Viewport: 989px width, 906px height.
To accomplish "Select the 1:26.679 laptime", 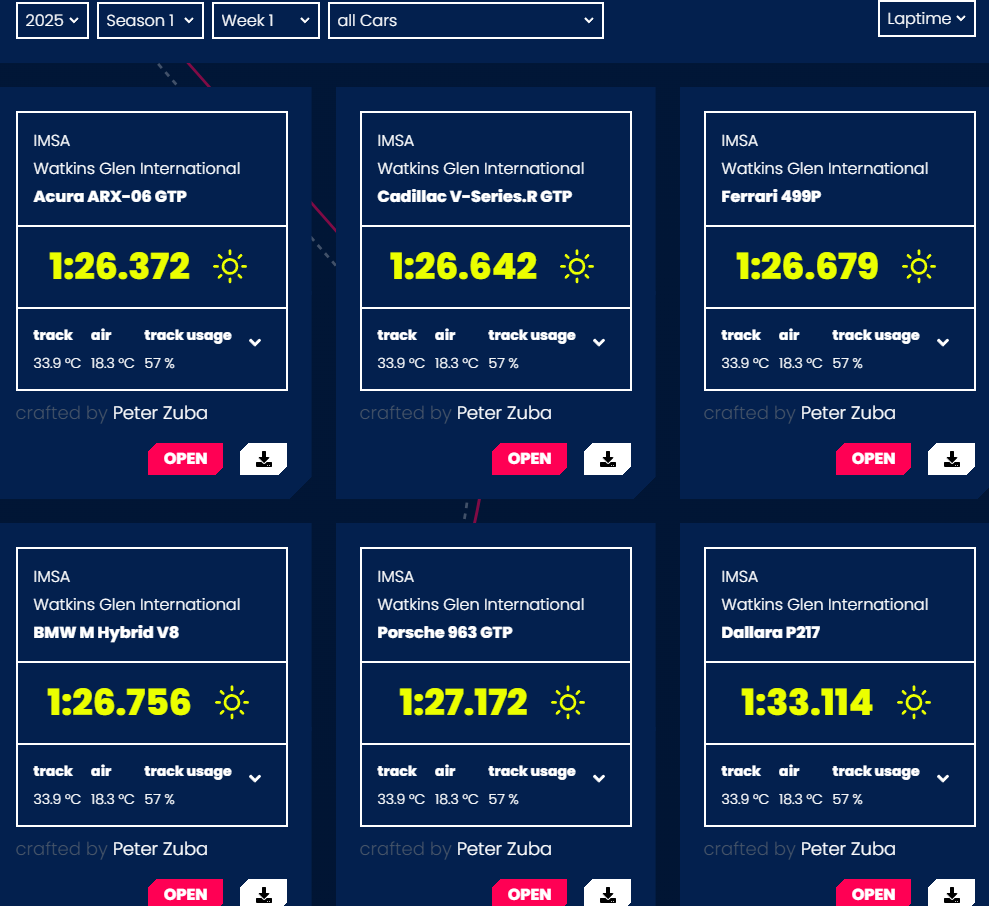I will [x=807, y=266].
